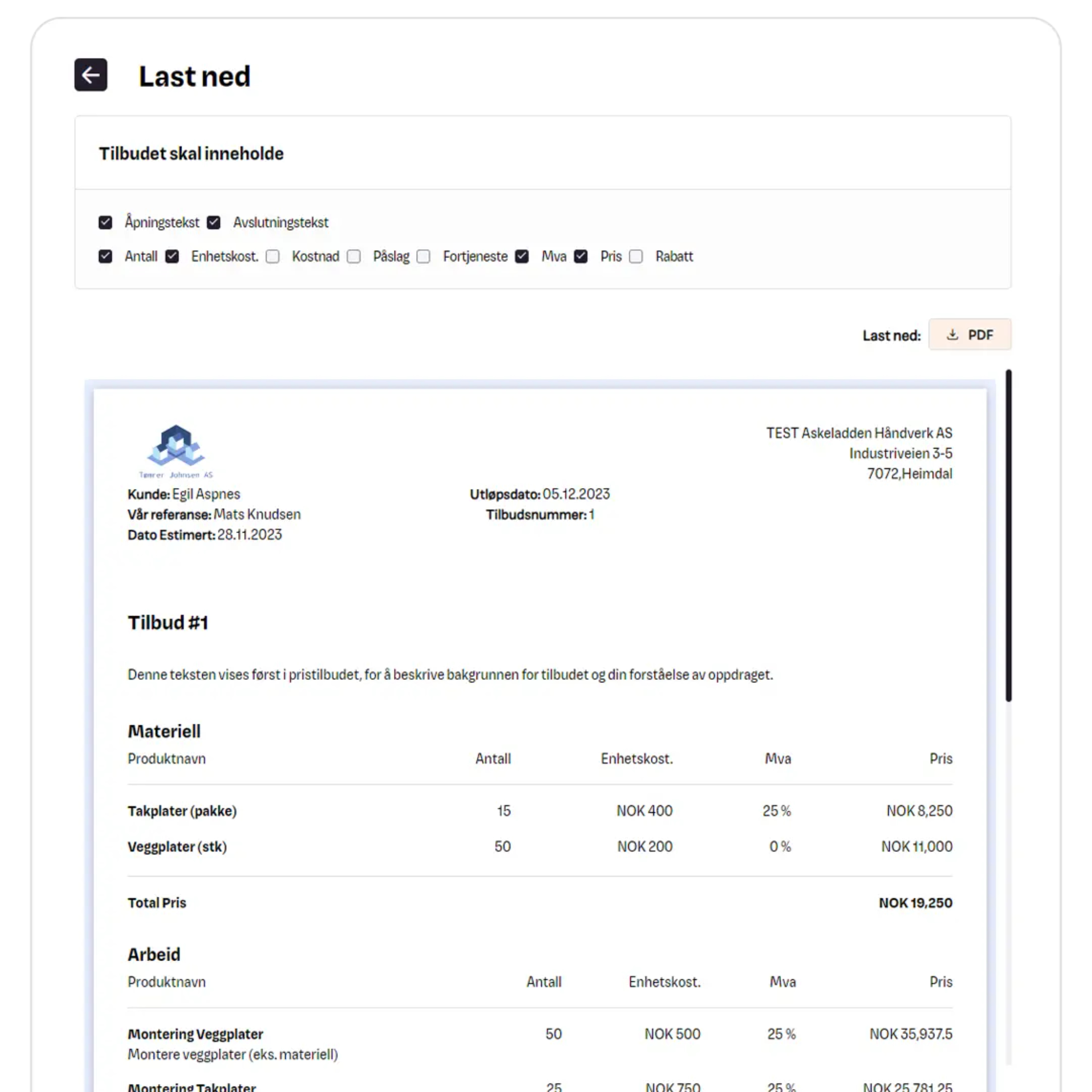Select the Takplater (pakke) row
Image resolution: width=1092 pixels, height=1092 pixels.
[x=182, y=811]
